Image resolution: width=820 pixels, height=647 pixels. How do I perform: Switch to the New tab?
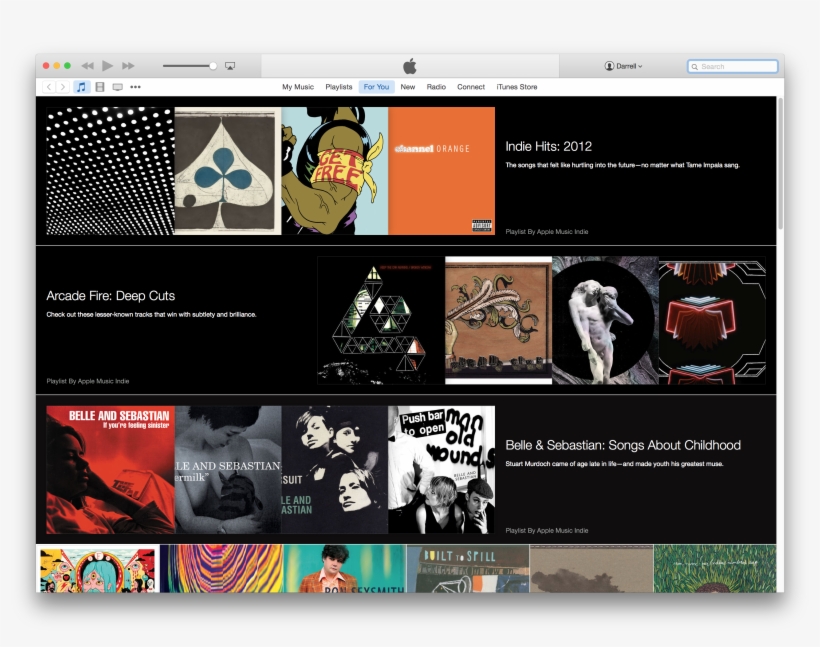tap(408, 87)
